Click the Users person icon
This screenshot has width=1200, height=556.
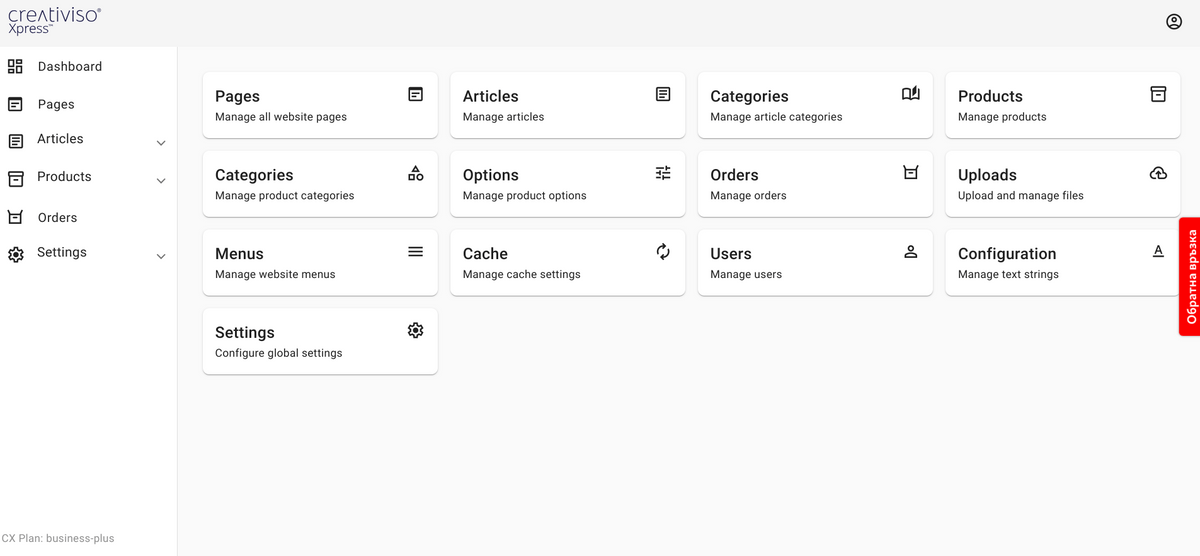910,252
